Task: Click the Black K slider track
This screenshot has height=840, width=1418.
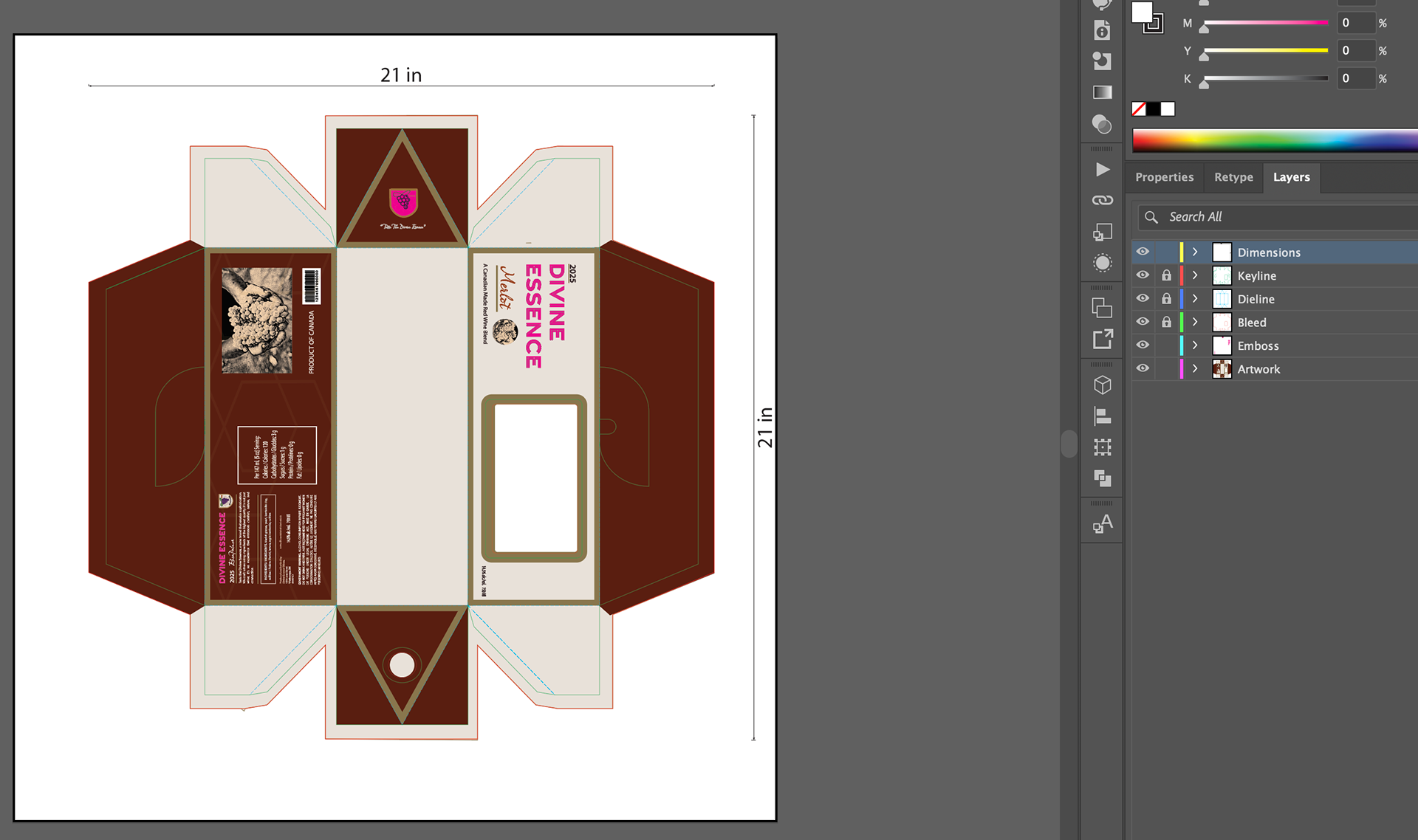Action: click(1266, 78)
